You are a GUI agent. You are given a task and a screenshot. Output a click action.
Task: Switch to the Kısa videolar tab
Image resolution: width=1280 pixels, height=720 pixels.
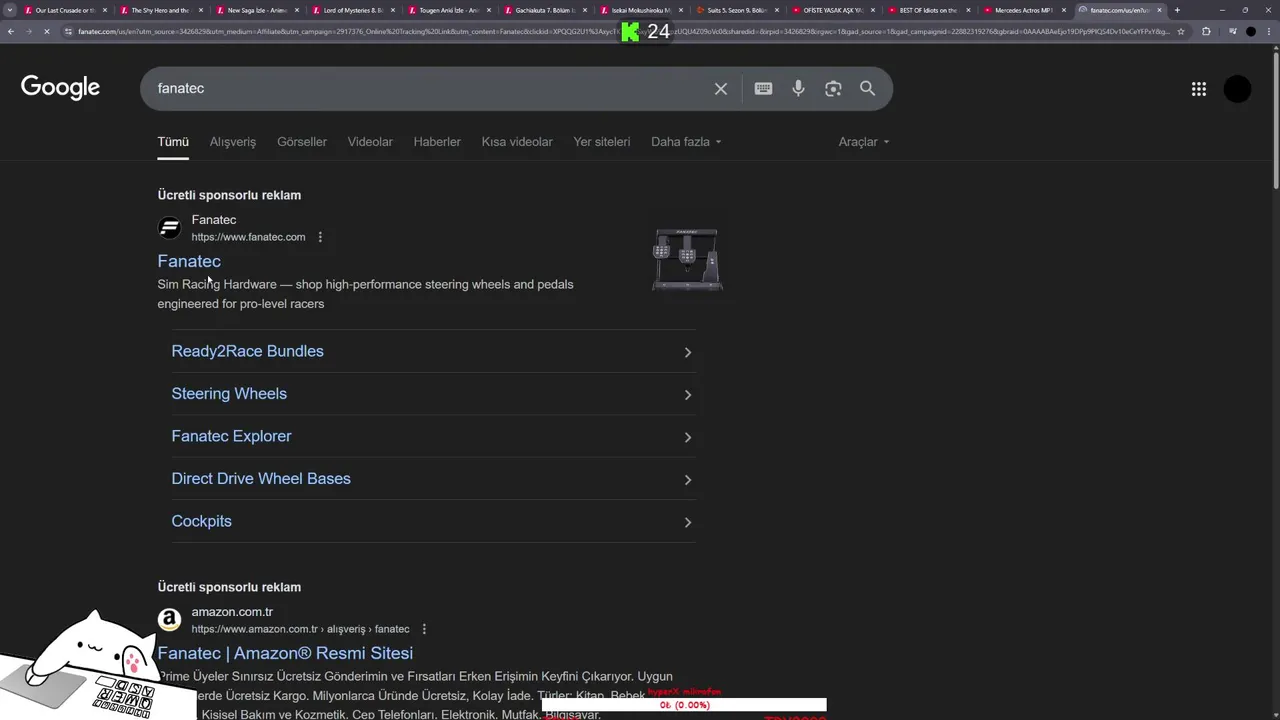tap(517, 142)
